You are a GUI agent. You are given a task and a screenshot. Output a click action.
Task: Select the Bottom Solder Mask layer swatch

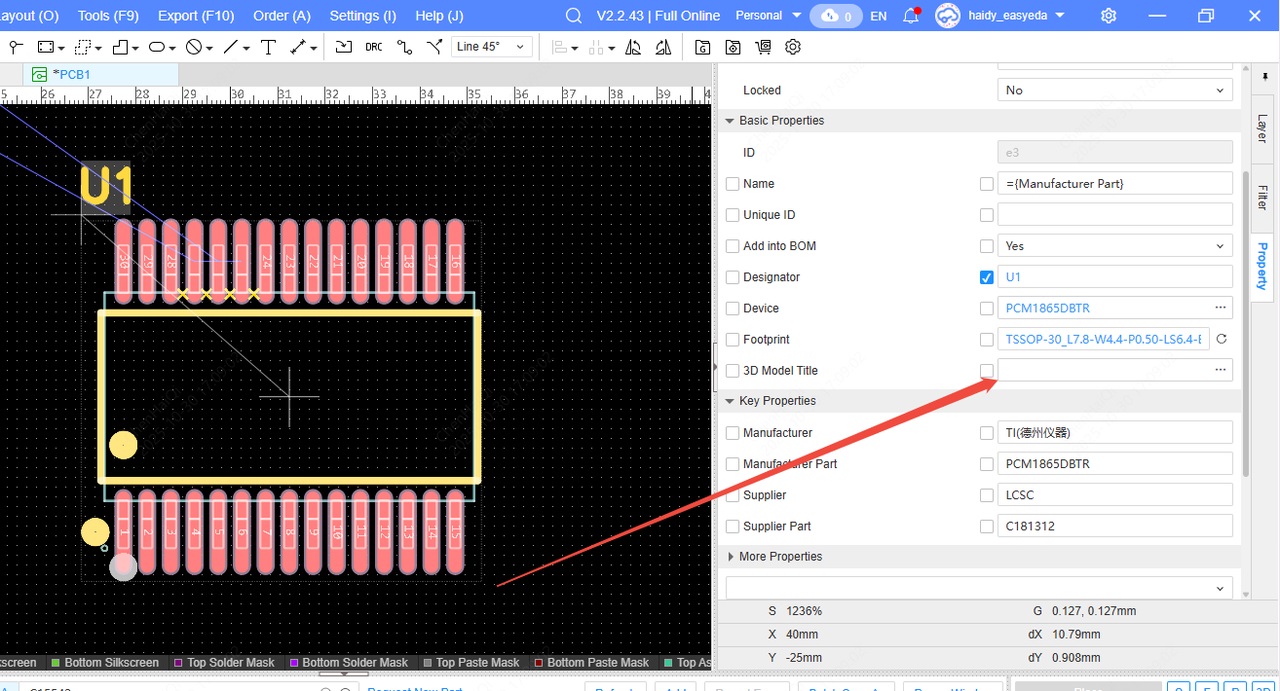pos(295,663)
